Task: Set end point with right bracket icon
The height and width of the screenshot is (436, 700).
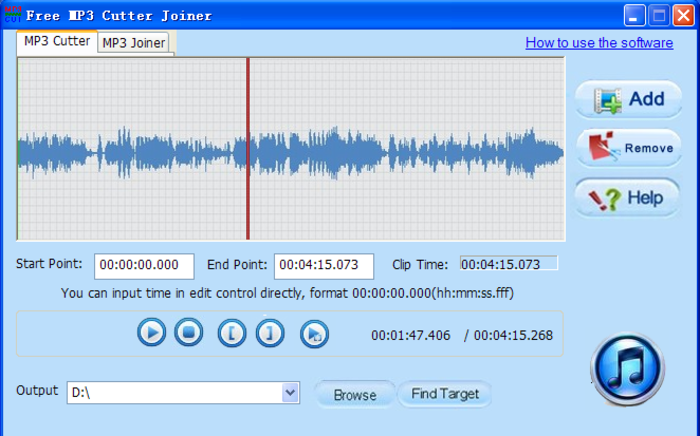Action: tap(270, 333)
